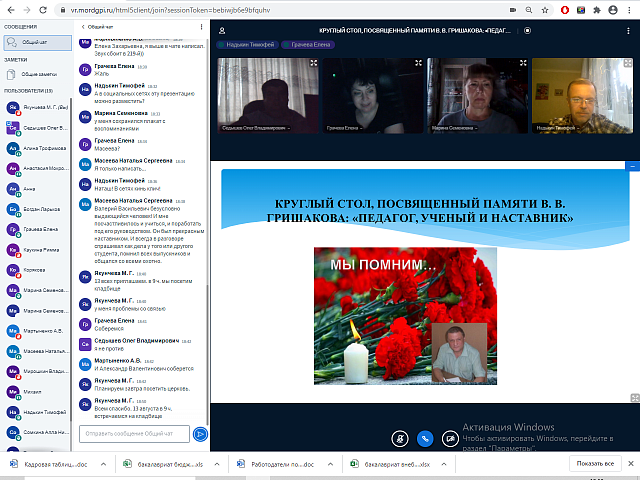Open the browser extensions puzzle icon
Screen dimensions: 640x480
click(x=597, y=10)
